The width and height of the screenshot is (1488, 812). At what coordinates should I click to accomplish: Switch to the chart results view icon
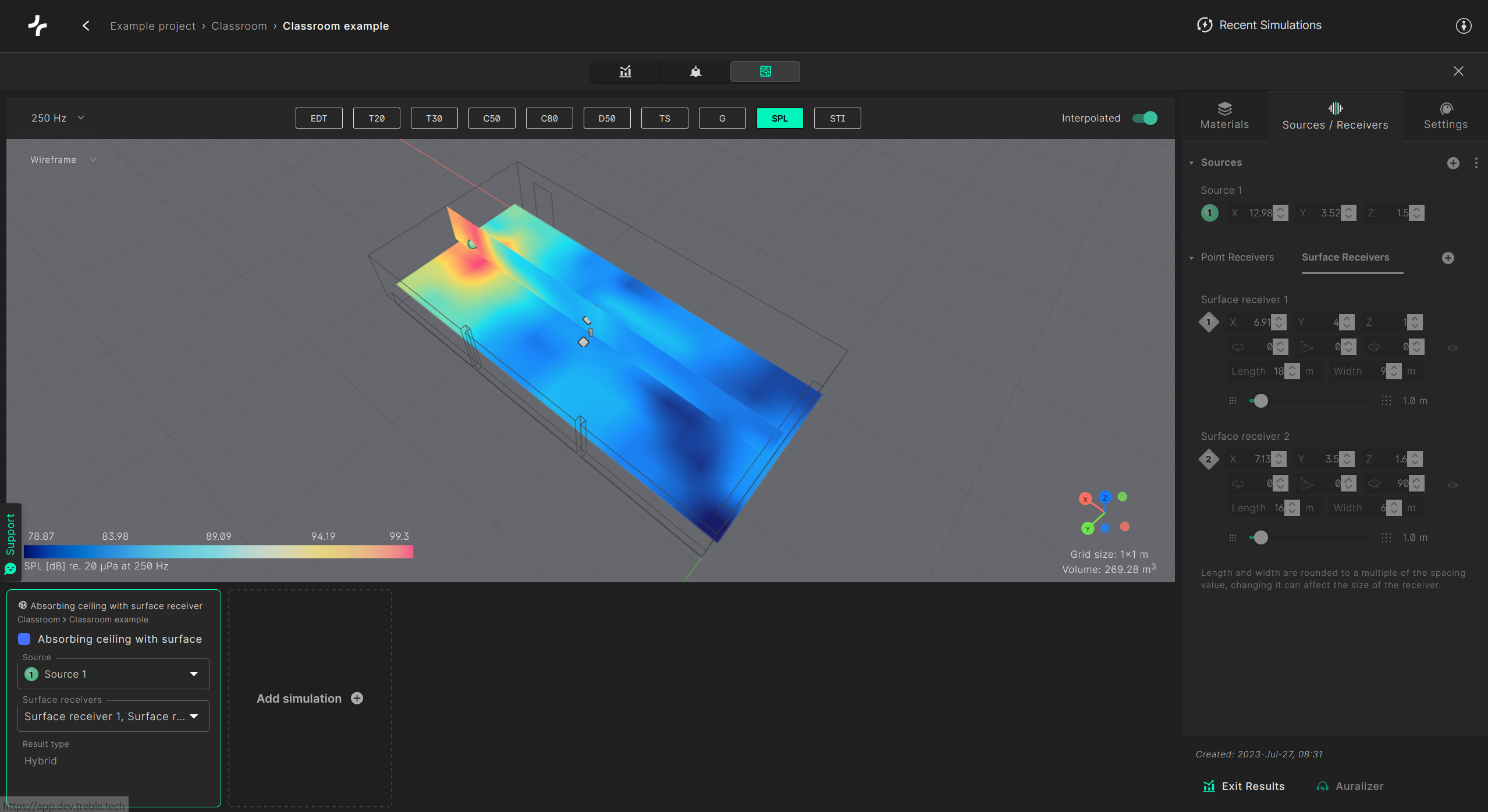625,72
